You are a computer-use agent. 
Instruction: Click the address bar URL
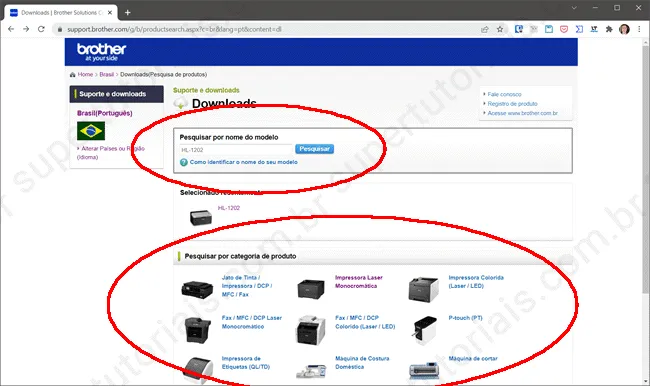tap(174, 29)
